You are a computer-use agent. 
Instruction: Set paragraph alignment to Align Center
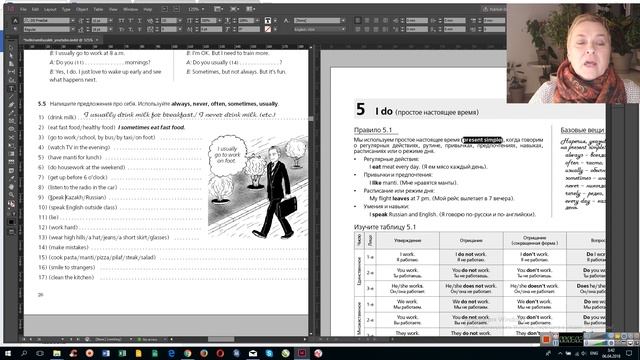(367, 20)
